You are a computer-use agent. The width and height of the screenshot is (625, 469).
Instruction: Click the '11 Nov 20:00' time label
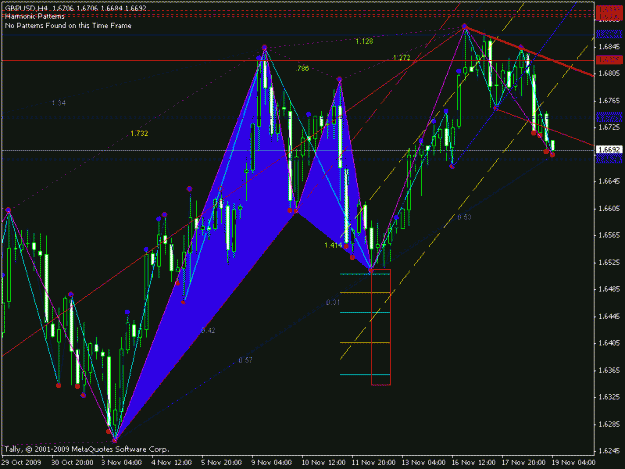point(373,462)
